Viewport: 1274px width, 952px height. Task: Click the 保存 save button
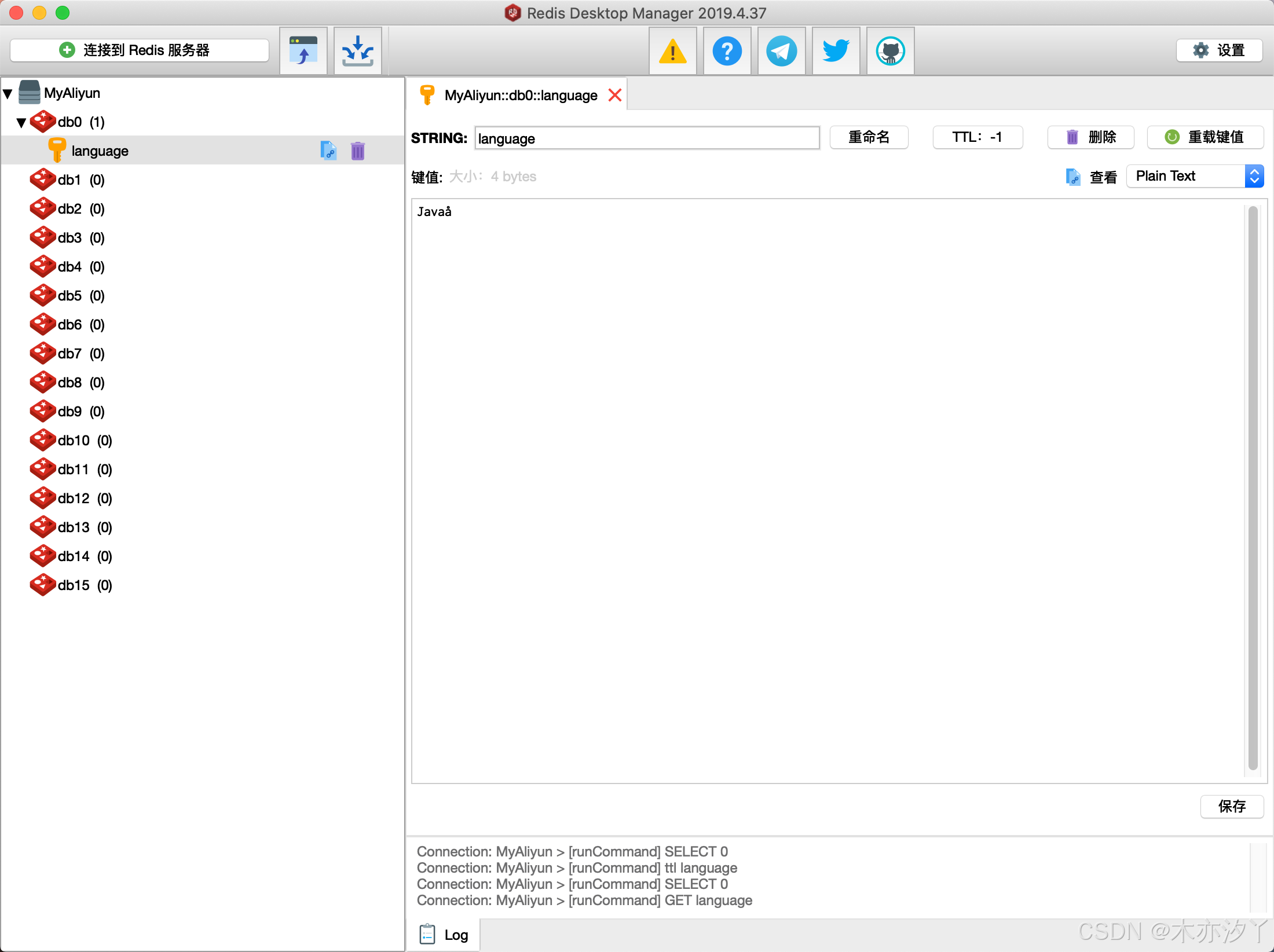[x=1232, y=806]
